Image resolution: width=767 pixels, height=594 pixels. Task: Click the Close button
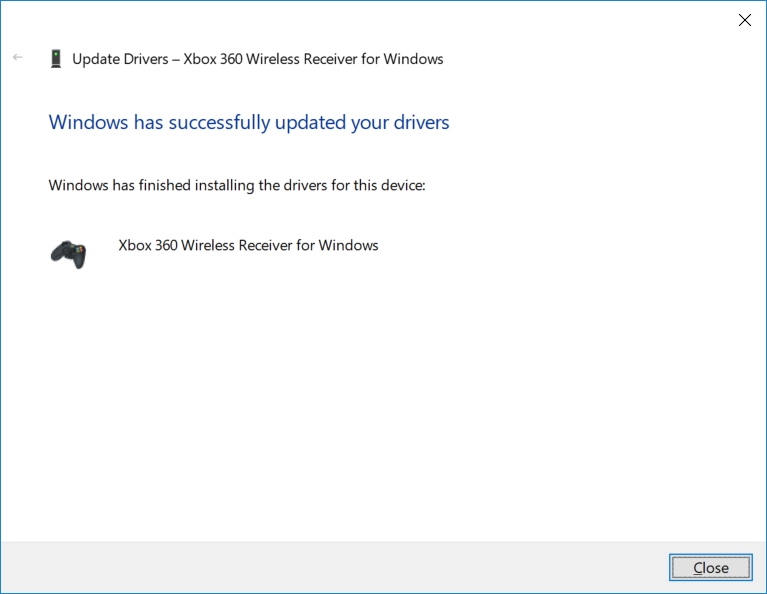710,568
